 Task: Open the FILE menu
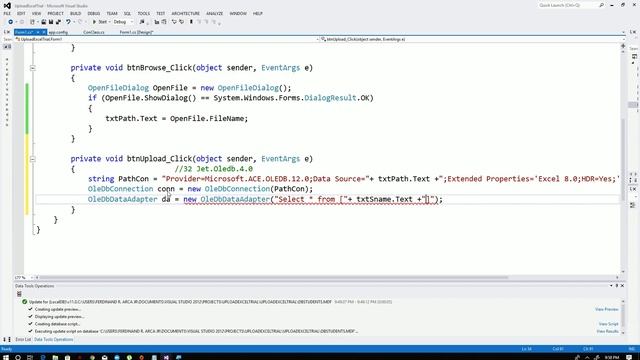[7, 13]
